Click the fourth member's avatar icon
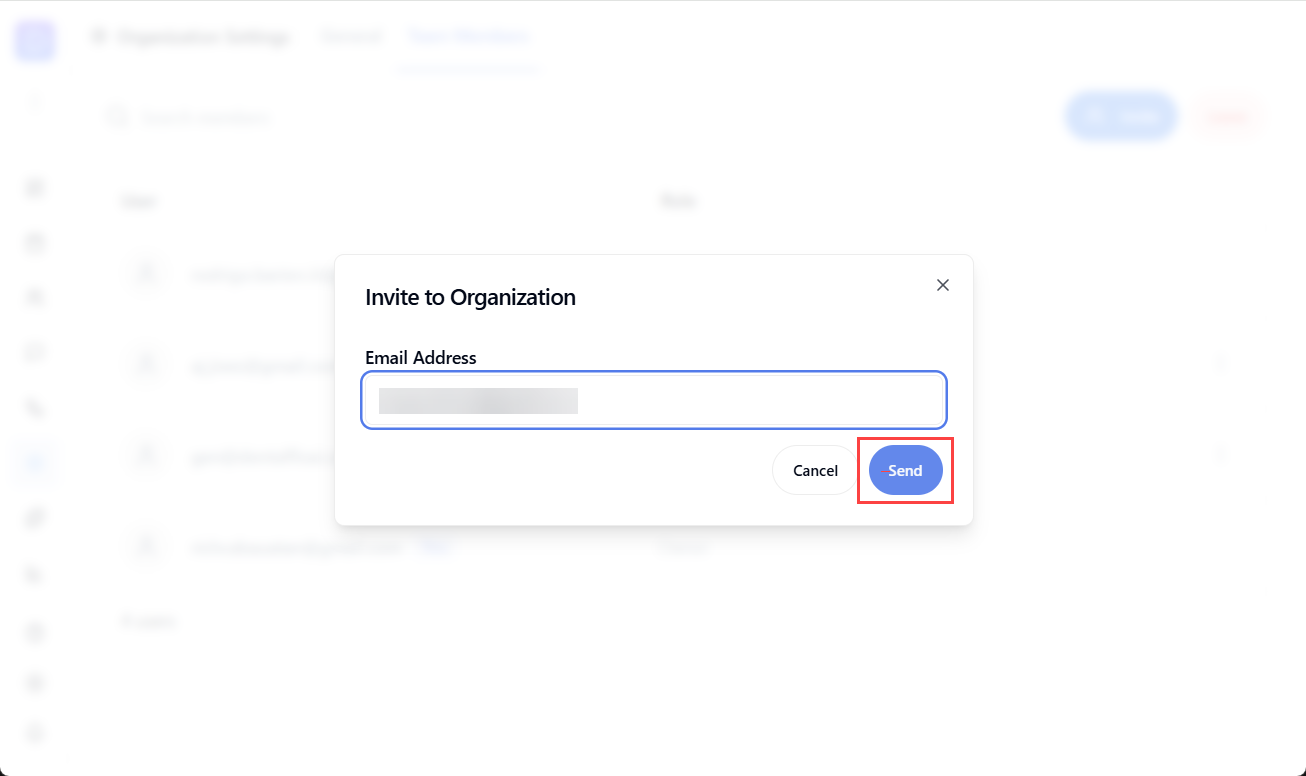Image resolution: width=1306 pixels, height=776 pixels. coord(146,546)
